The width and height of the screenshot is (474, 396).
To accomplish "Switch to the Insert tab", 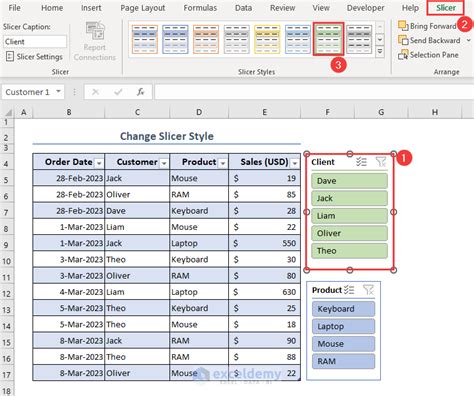I will pos(91,8).
